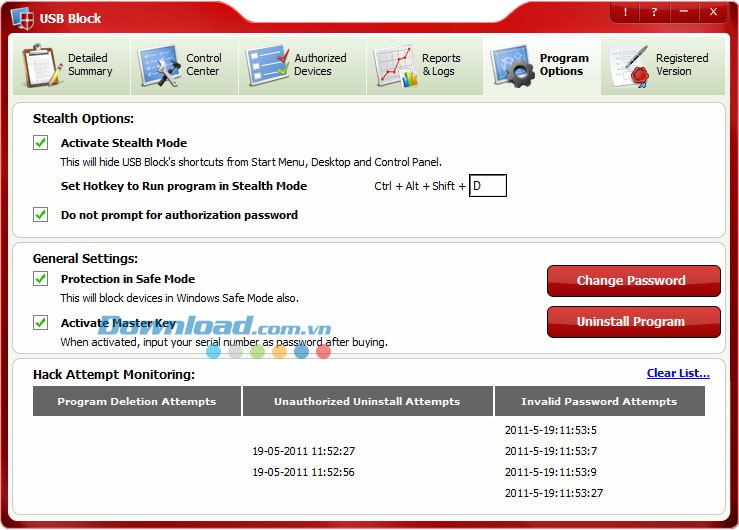Click the Program Options gear icon
This screenshot has height=530, width=739.
tap(513, 66)
